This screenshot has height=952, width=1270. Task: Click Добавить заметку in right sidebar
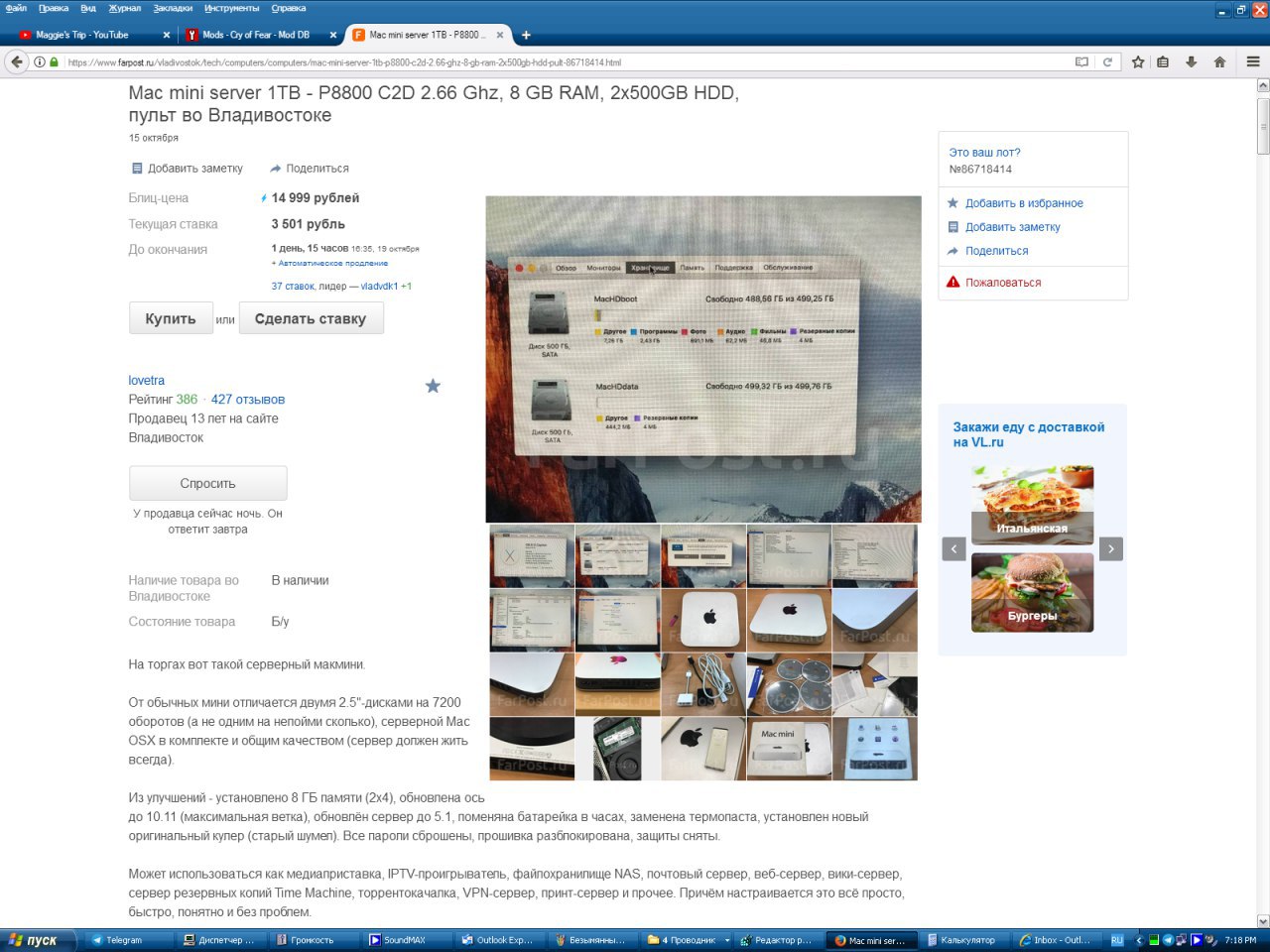click(x=1012, y=227)
